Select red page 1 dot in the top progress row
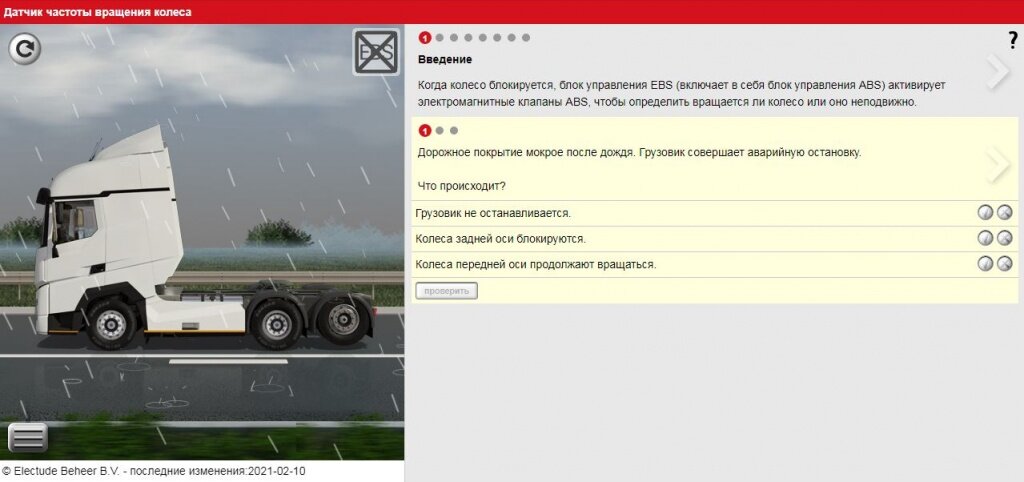The width and height of the screenshot is (1024, 482). (x=424, y=38)
